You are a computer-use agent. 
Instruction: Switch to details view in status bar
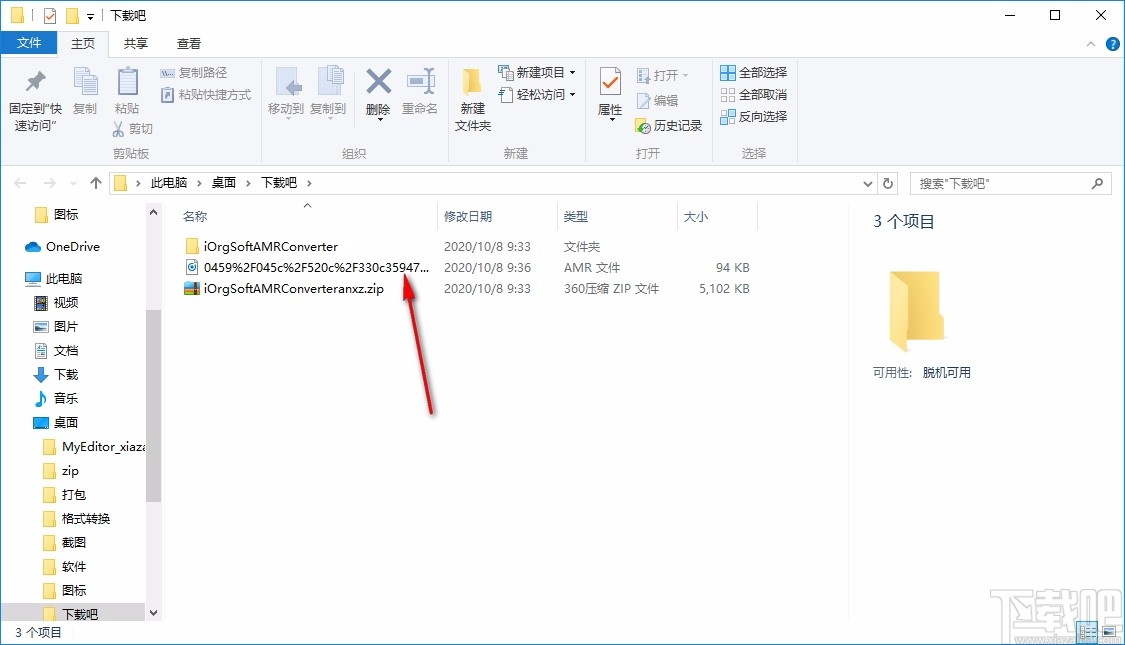1087,631
